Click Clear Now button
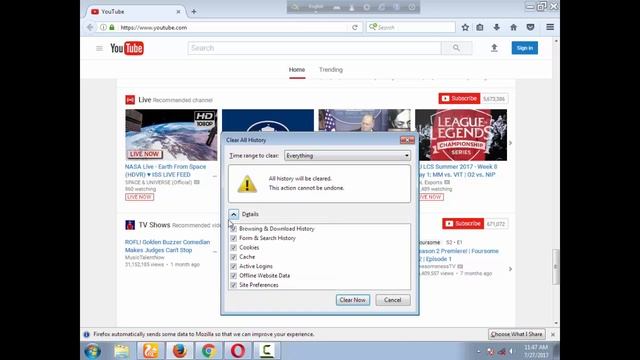This screenshot has width=640, height=360. tap(353, 300)
